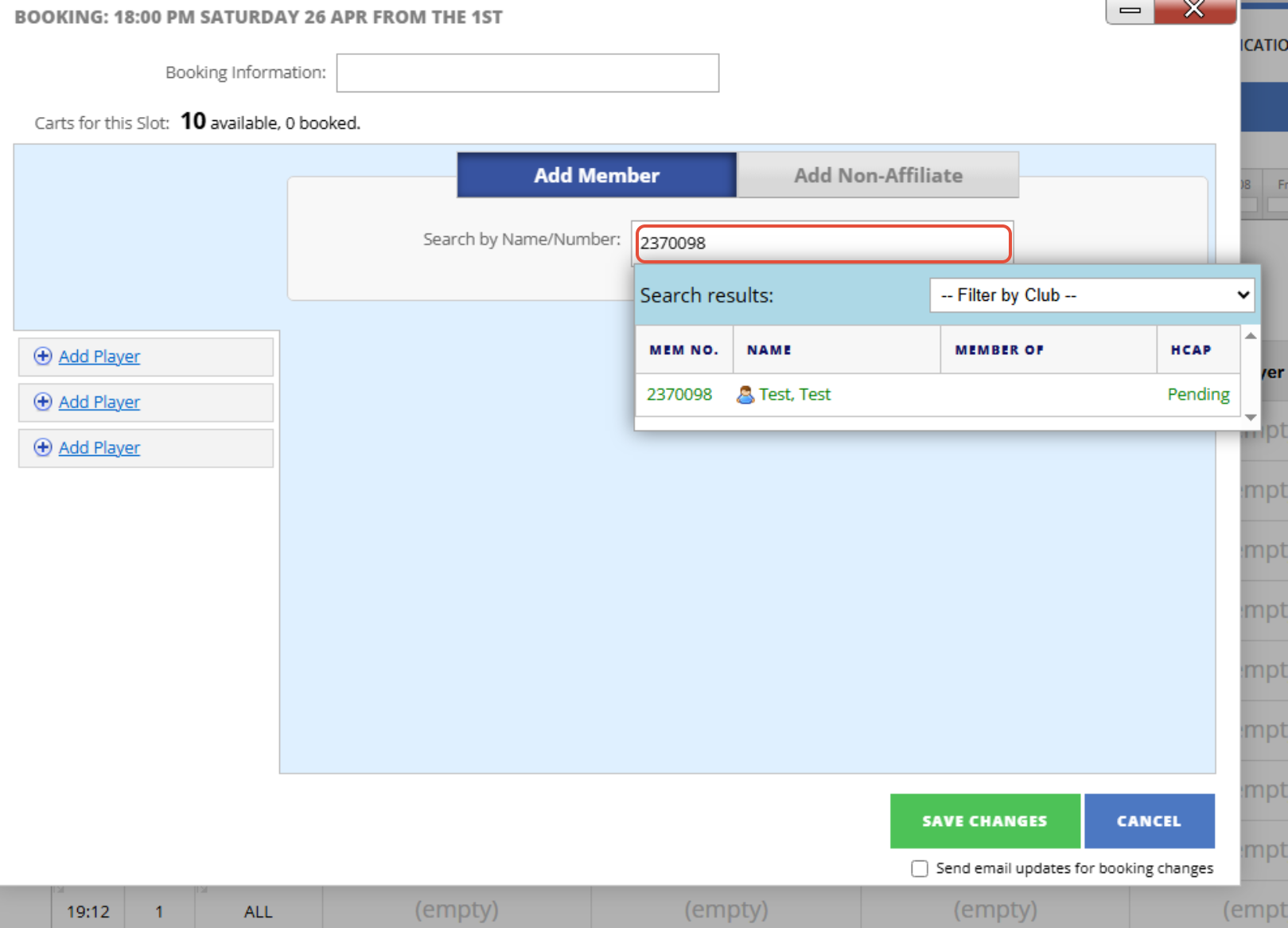Click the first Add Player link
Image resolution: width=1288 pixels, height=928 pixels.
pos(99,357)
